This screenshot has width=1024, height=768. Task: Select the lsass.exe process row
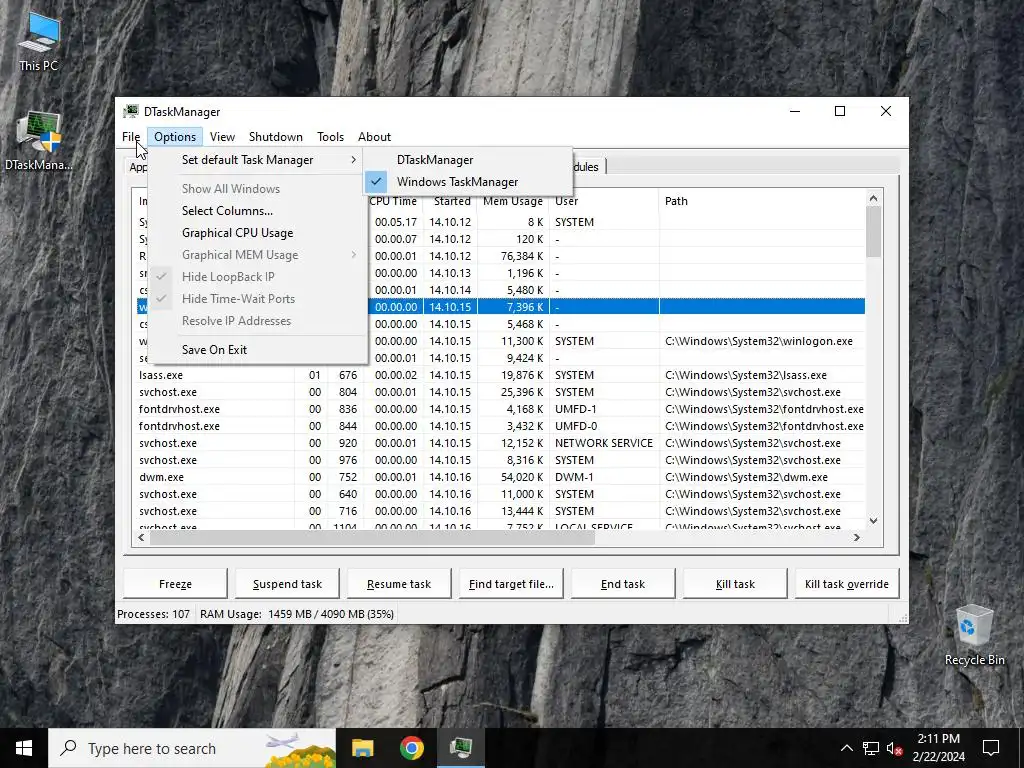pos(501,375)
